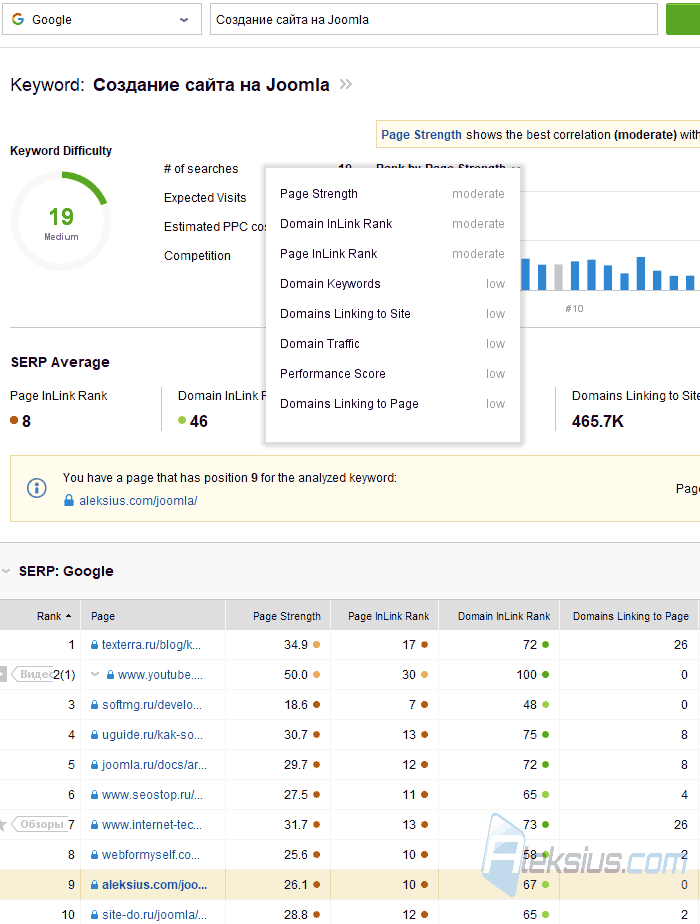Open the www.youtube result link
This screenshot has width=700, height=924.
click(x=160, y=675)
